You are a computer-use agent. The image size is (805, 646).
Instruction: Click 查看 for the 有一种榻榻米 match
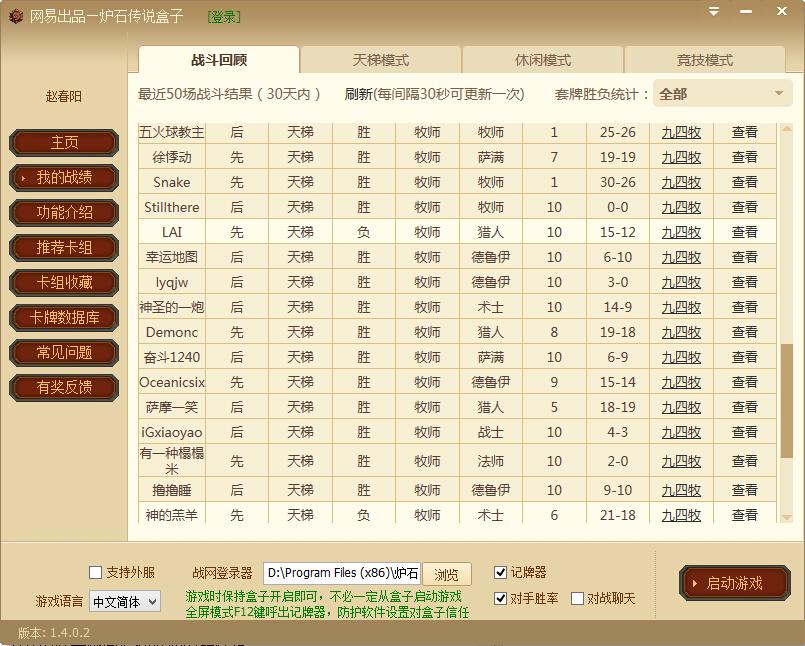(744, 461)
